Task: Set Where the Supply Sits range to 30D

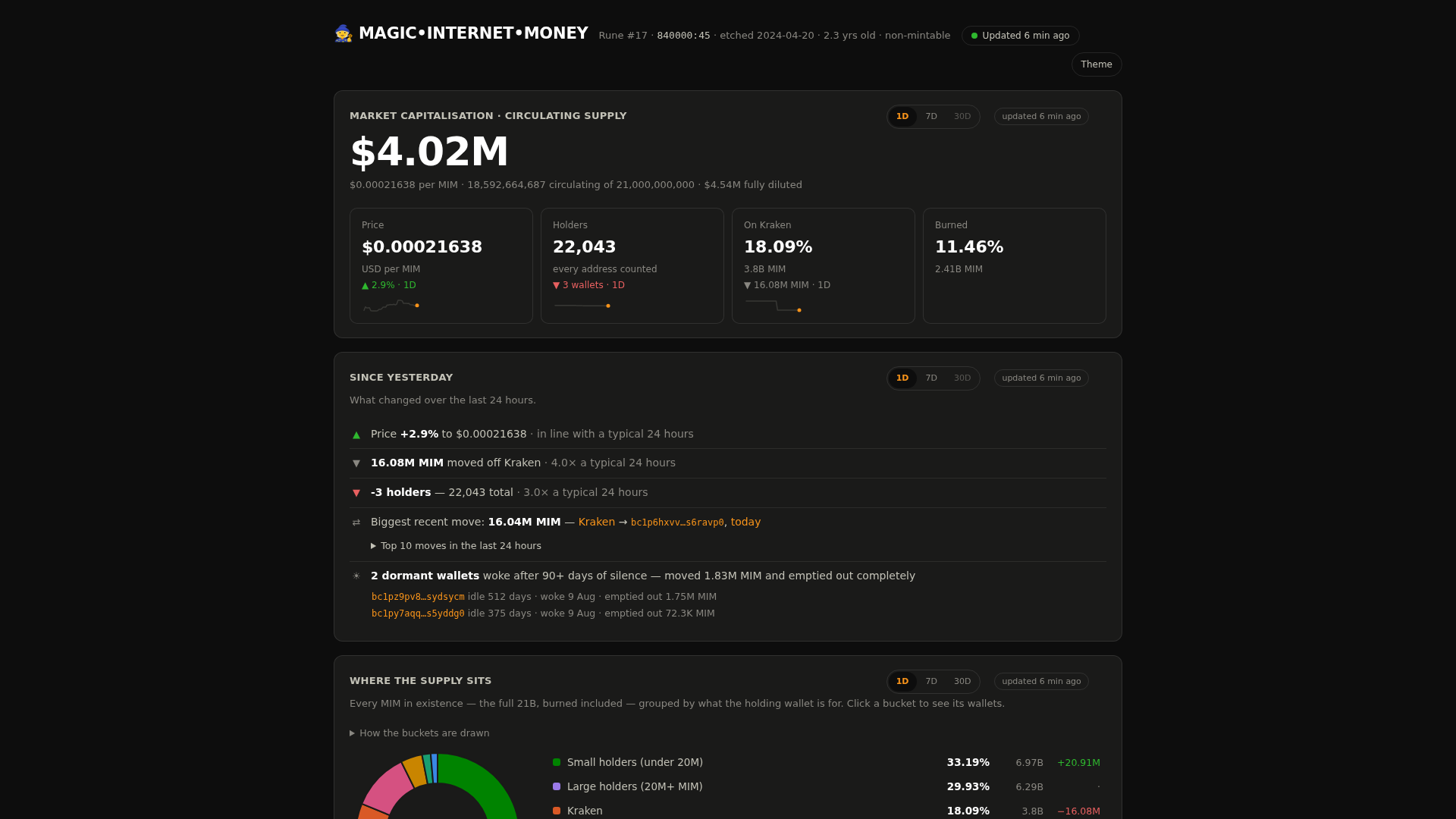Action: [962, 682]
